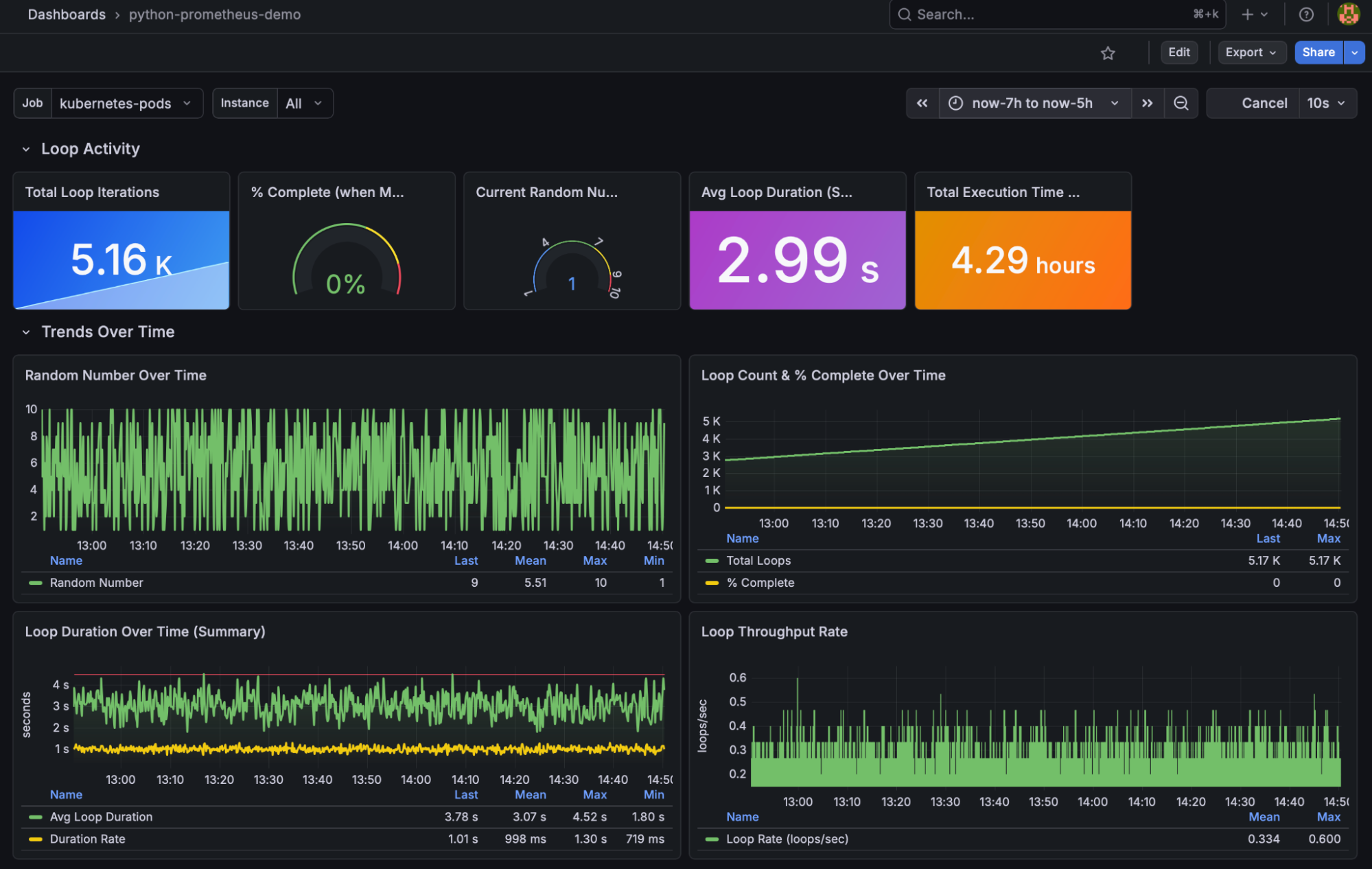Open the user profile avatar
The height and width of the screenshot is (869, 1372).
click(1348, 14)
